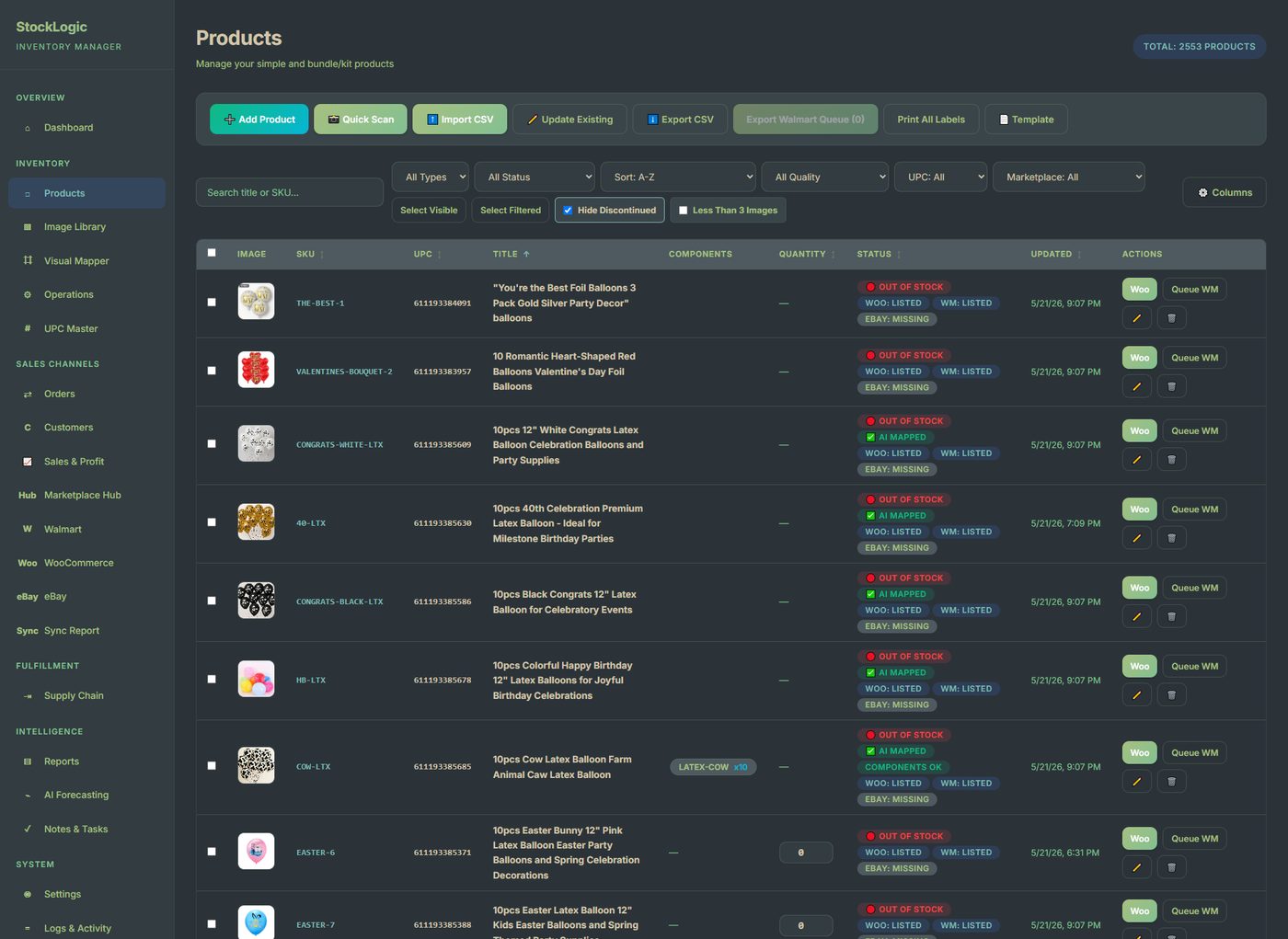Click the trash icon for HB-LTX
The image size is (1288, 939).
click(x=1171, y=695)
